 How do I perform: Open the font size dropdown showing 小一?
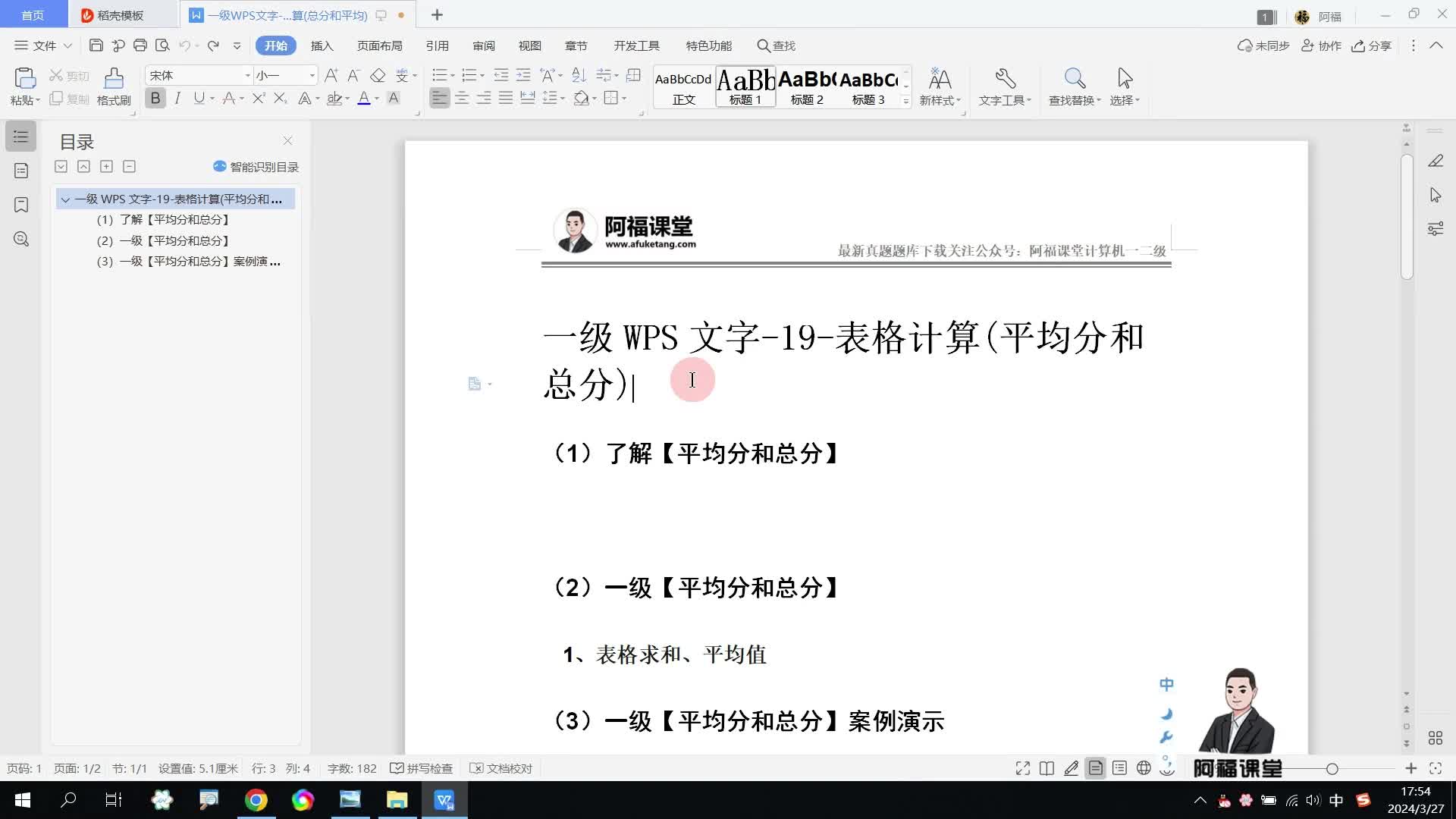click(312, 75)
